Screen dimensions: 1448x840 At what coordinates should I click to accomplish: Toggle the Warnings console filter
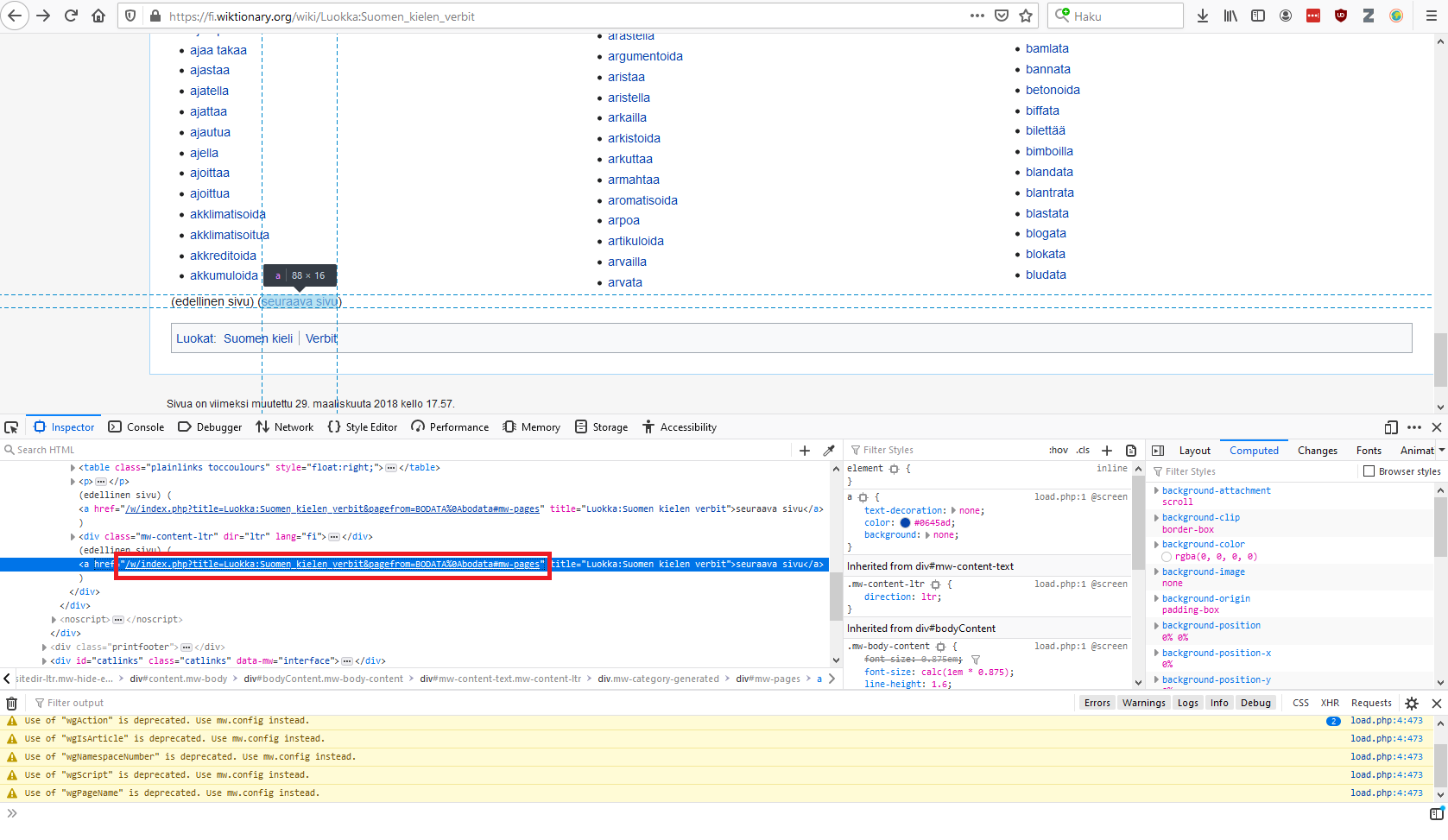pyautogui.click(x=1143, y=703)
